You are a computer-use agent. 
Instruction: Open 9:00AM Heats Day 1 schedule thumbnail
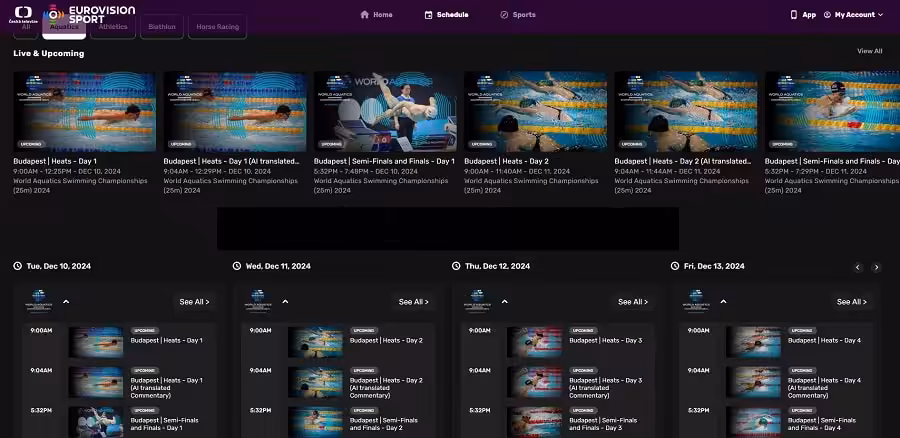coord(96,342)
